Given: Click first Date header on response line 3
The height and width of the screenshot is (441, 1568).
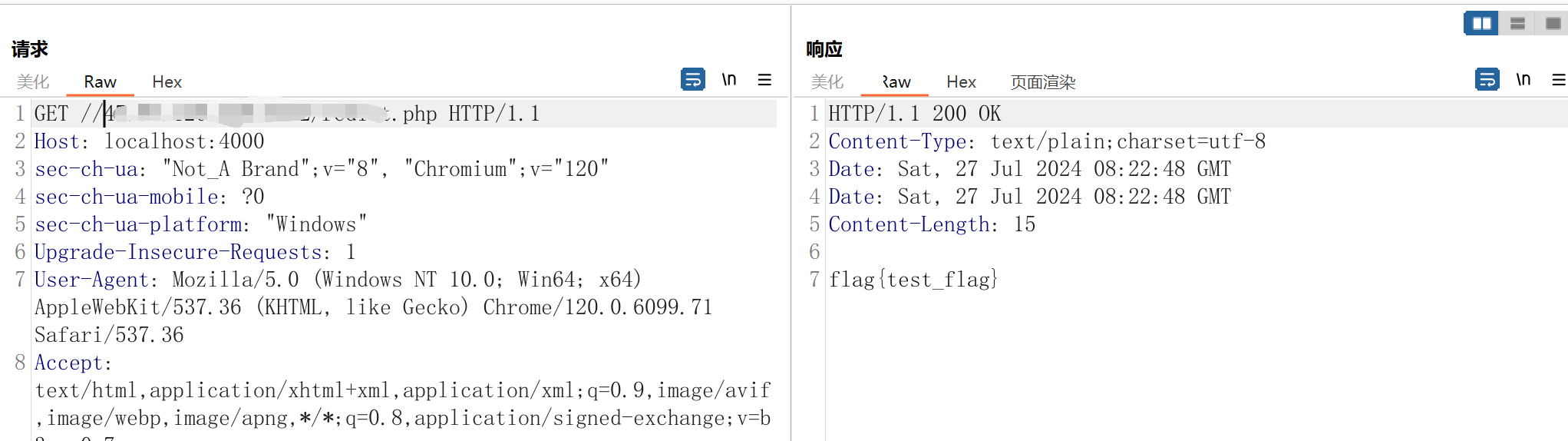Looking at the screenshot, I should [1030, 169].
